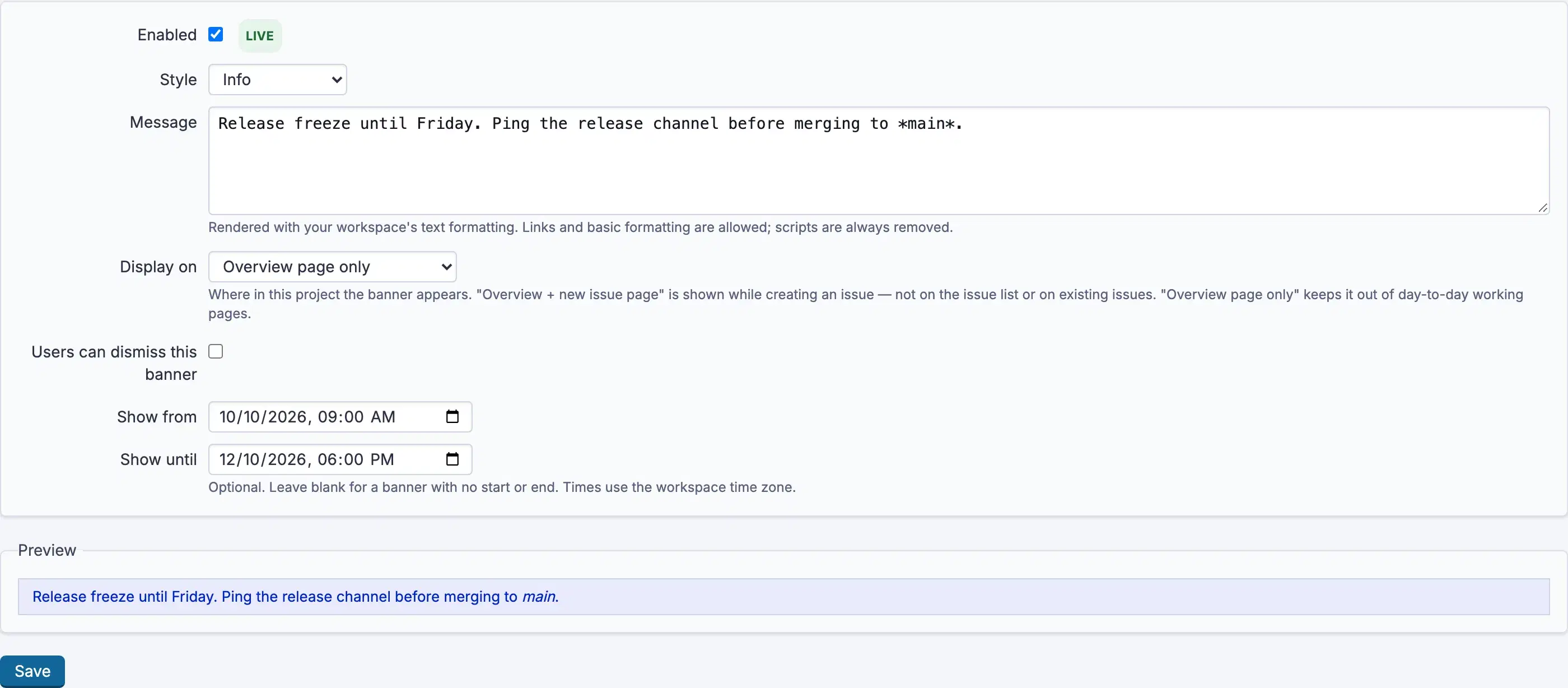
Task: Click the Show until date-time field
Action: tap(340, 459)
